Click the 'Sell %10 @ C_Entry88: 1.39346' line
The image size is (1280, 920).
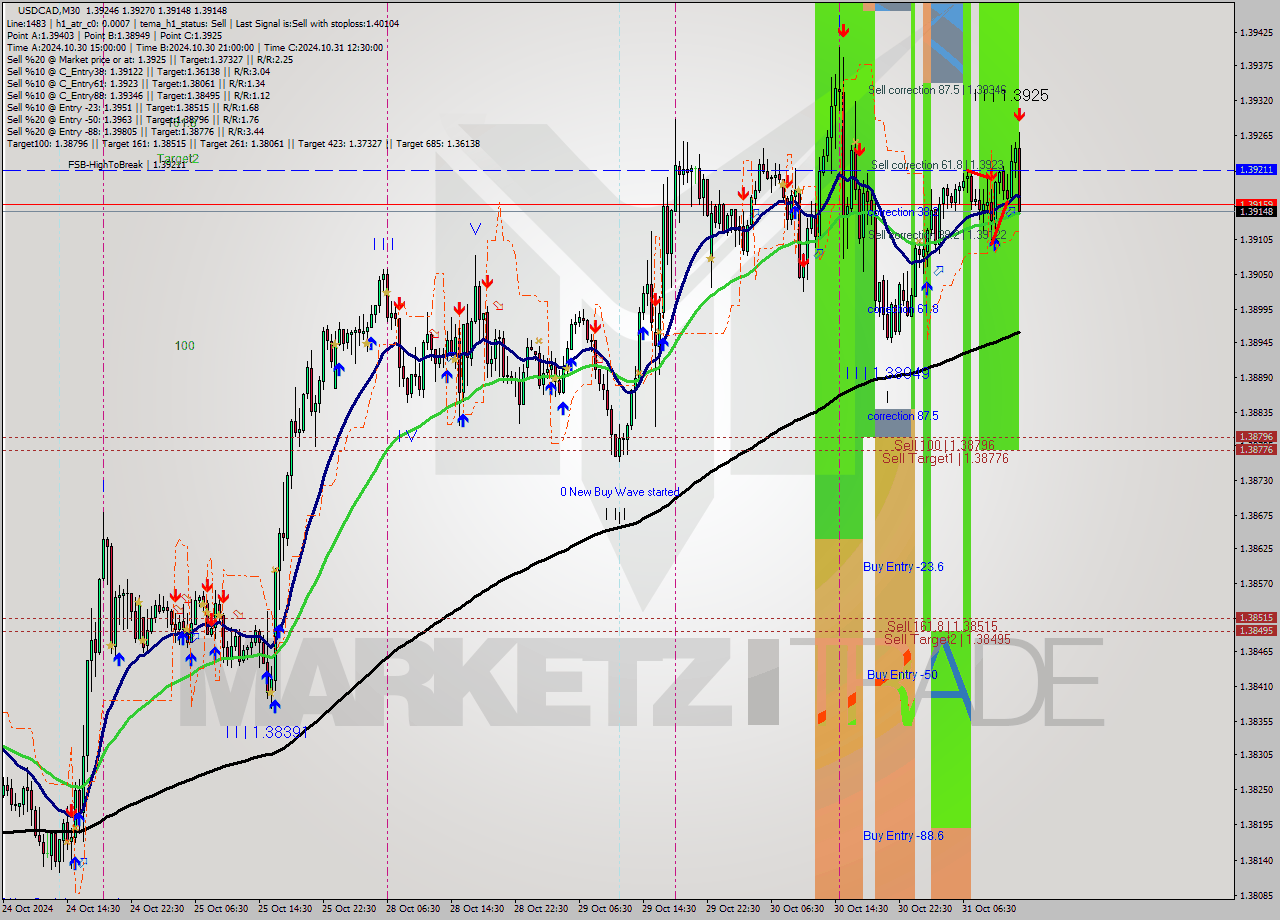click(137, 95)
